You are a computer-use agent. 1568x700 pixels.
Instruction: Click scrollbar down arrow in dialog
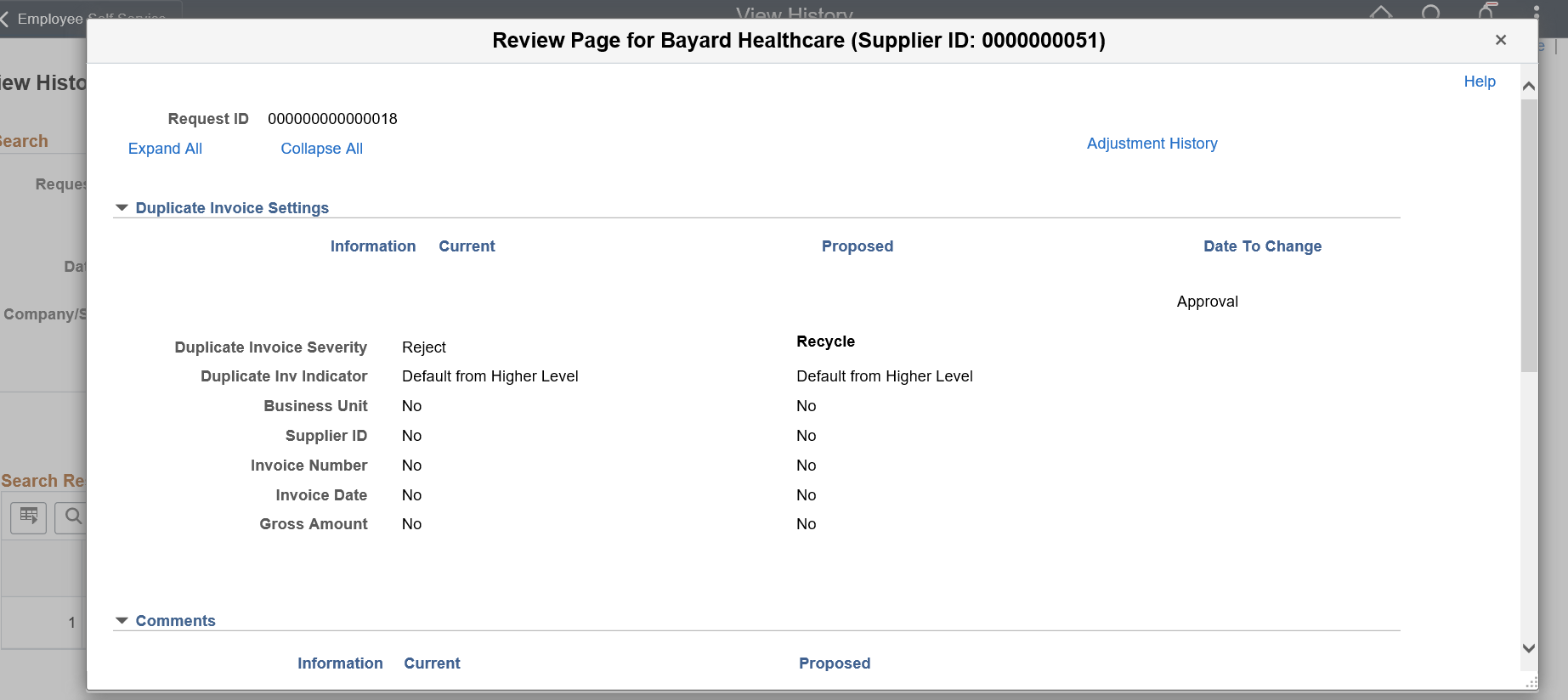click(1529, 648)
